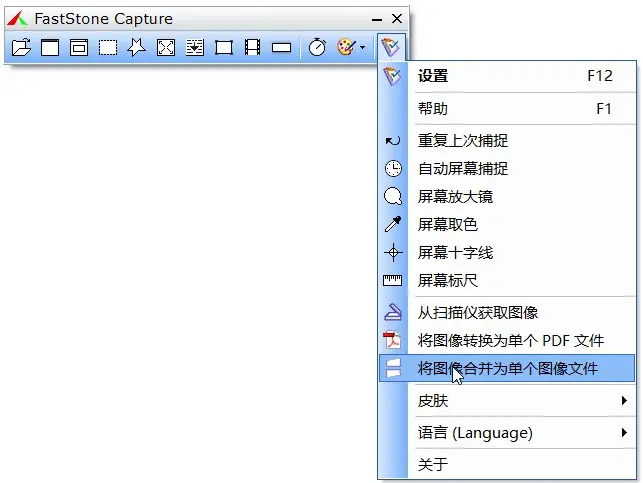Minimize the FastStone Capture panel
This screenshot has height=483, width=643.
coord(377,19)
